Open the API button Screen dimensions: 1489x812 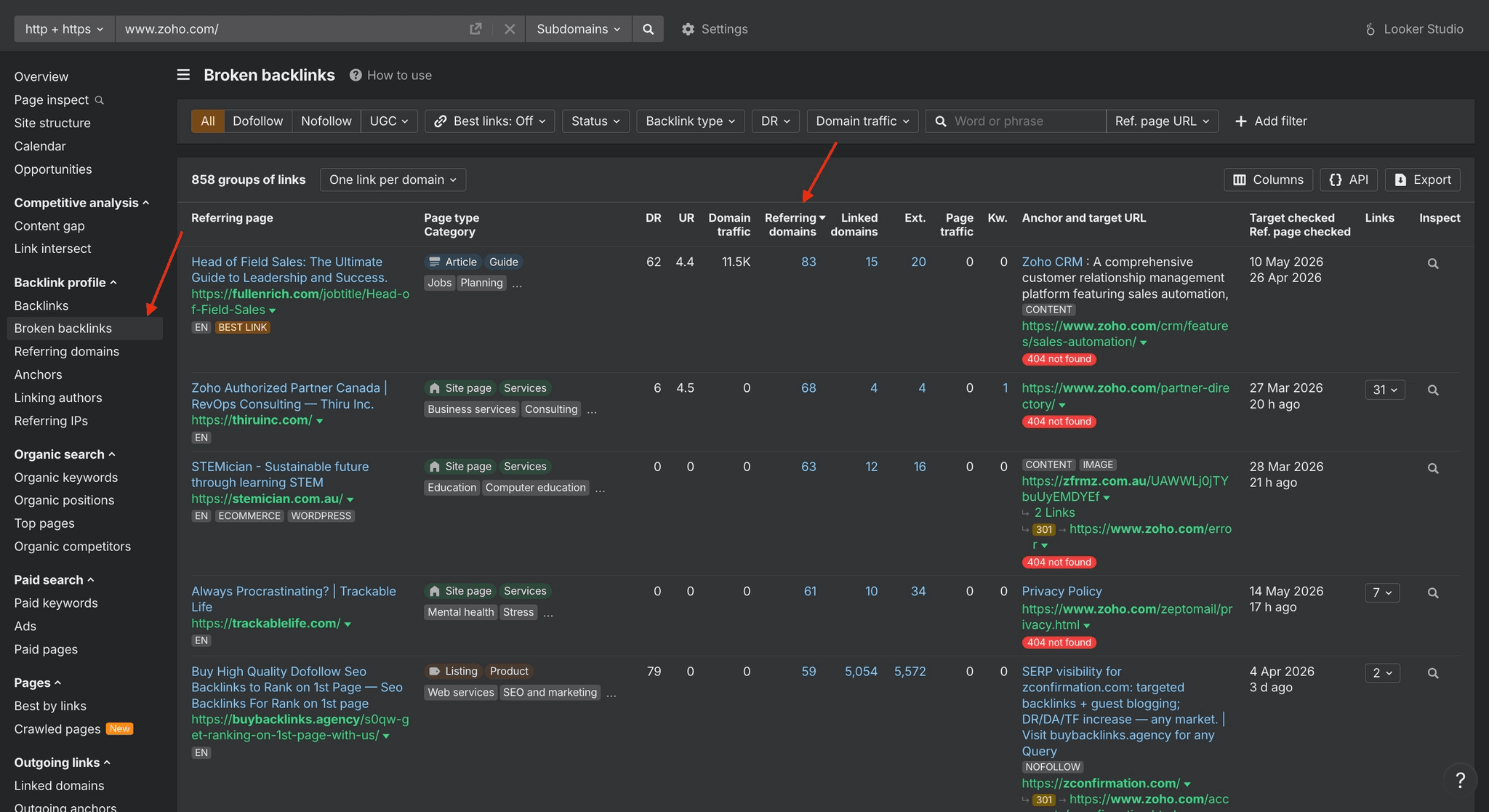tap(1349, 180)
